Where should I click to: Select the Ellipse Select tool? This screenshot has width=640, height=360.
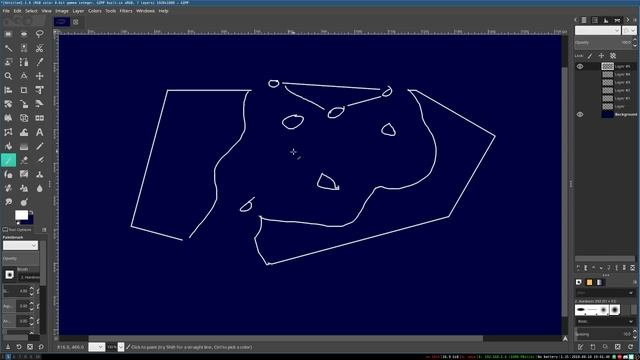coord(24,34)
